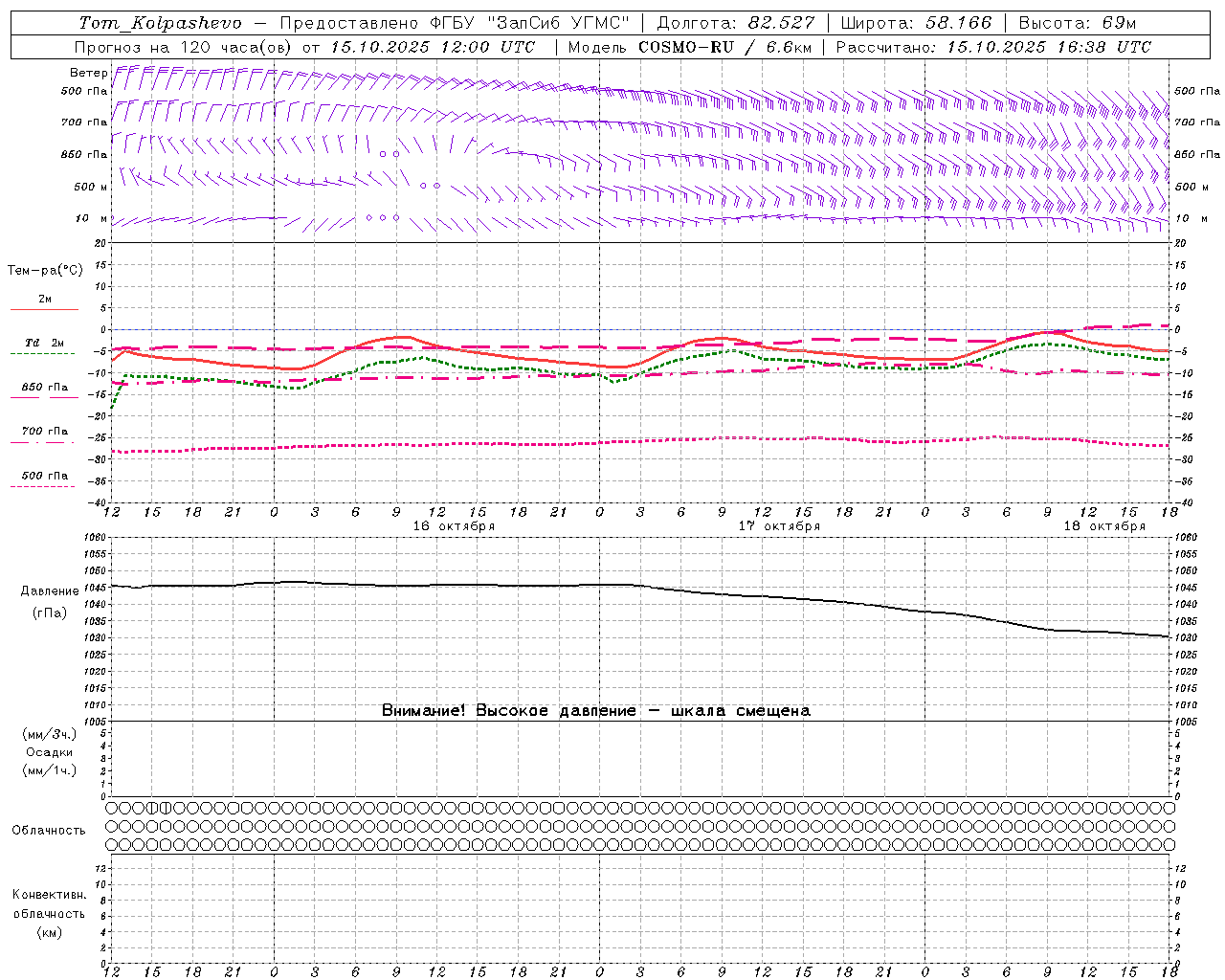This screenshot has width=1225, height=980.
Task: Click the 500 м wind level label on right
Action: coord(1191,188)
